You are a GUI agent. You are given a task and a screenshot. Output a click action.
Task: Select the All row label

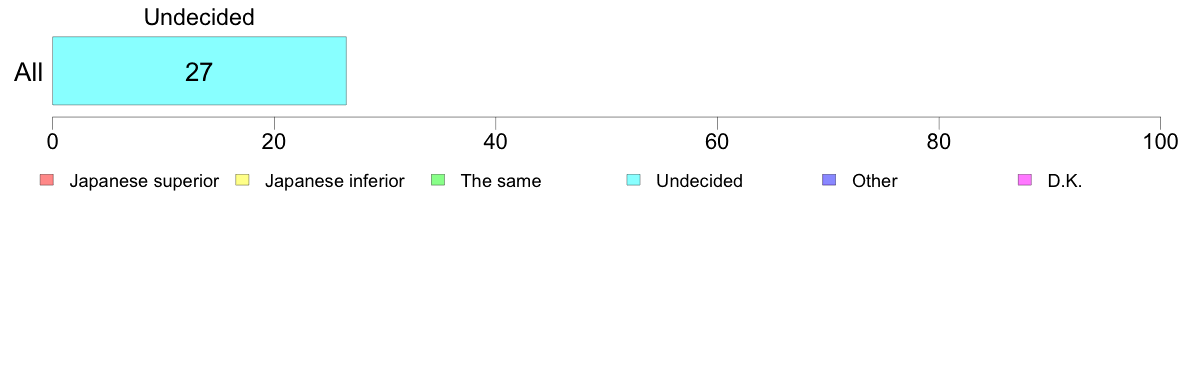tap(29, 73)
